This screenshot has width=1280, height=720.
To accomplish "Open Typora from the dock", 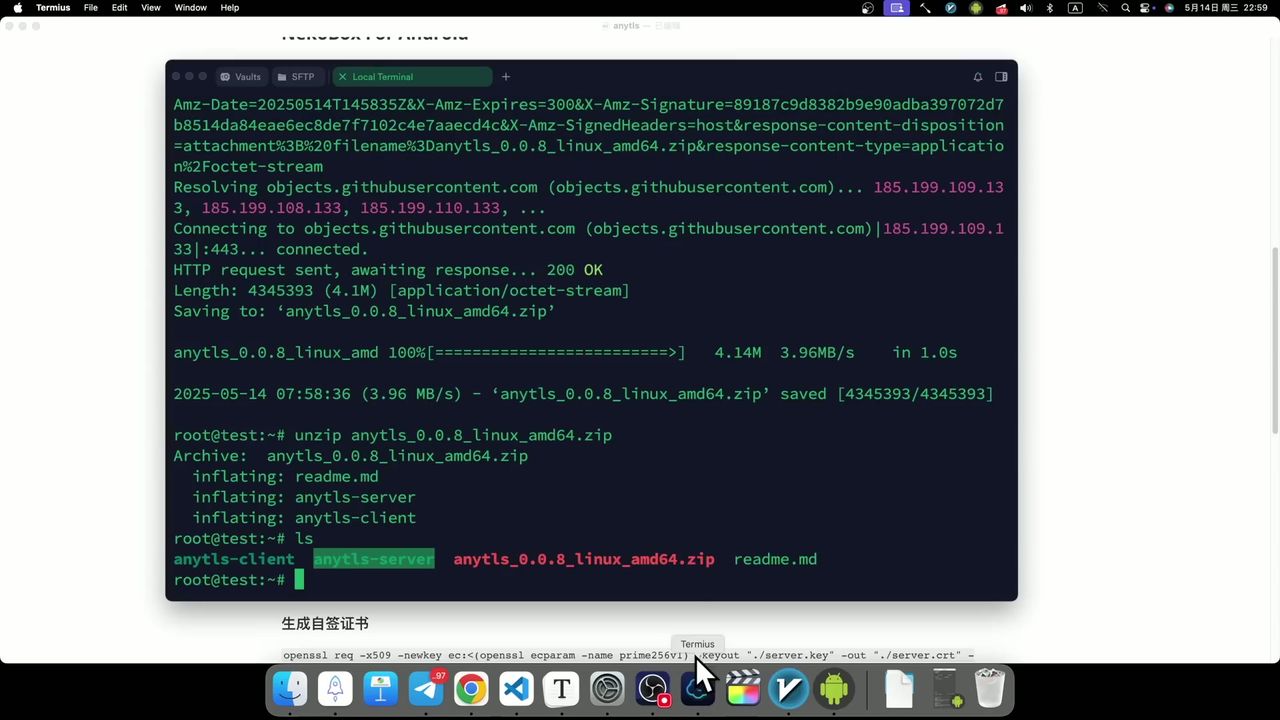I will 562,689.
